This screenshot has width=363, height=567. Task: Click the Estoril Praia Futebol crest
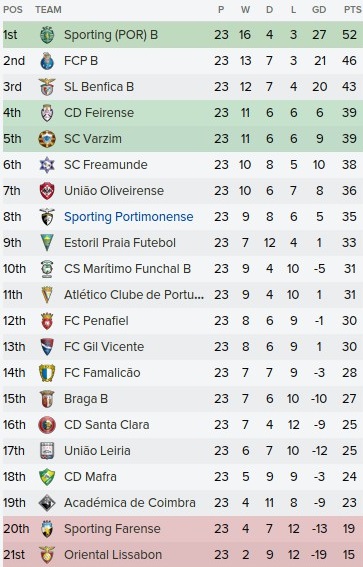click(x=47, y=243)
